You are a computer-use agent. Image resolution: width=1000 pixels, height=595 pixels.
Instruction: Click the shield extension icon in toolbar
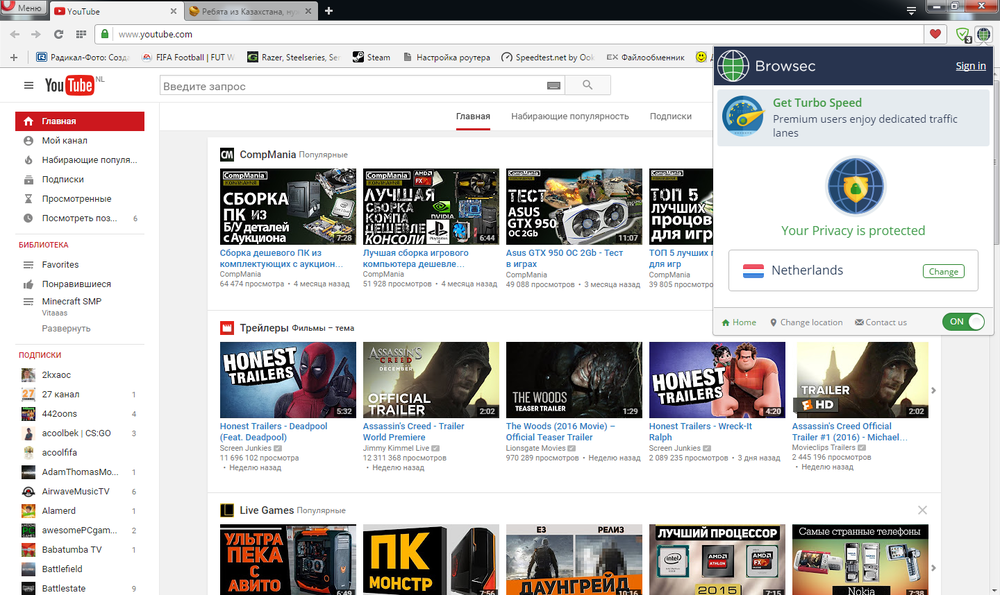click(x=962, y=34)
